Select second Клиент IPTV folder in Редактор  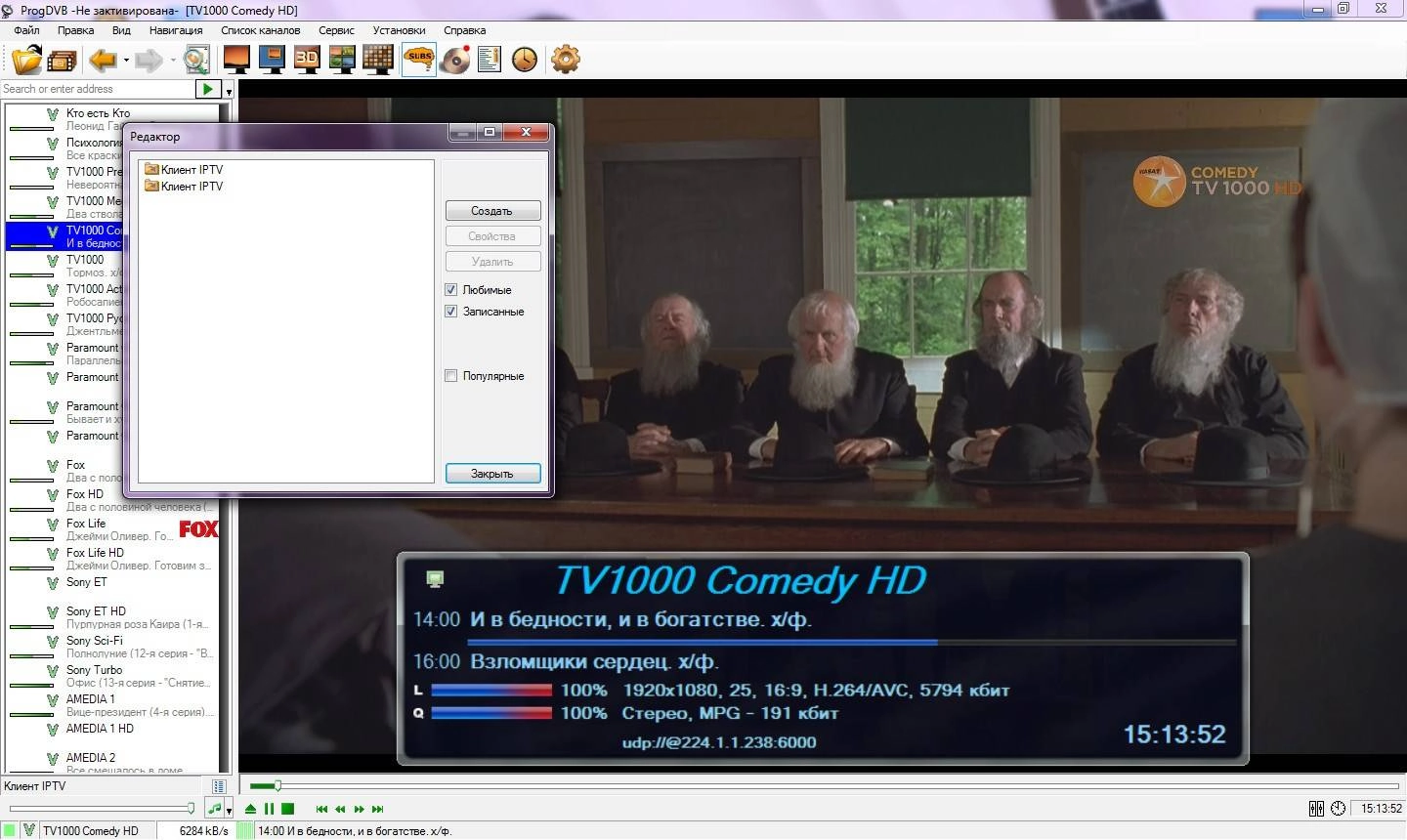tap(184, 186)
